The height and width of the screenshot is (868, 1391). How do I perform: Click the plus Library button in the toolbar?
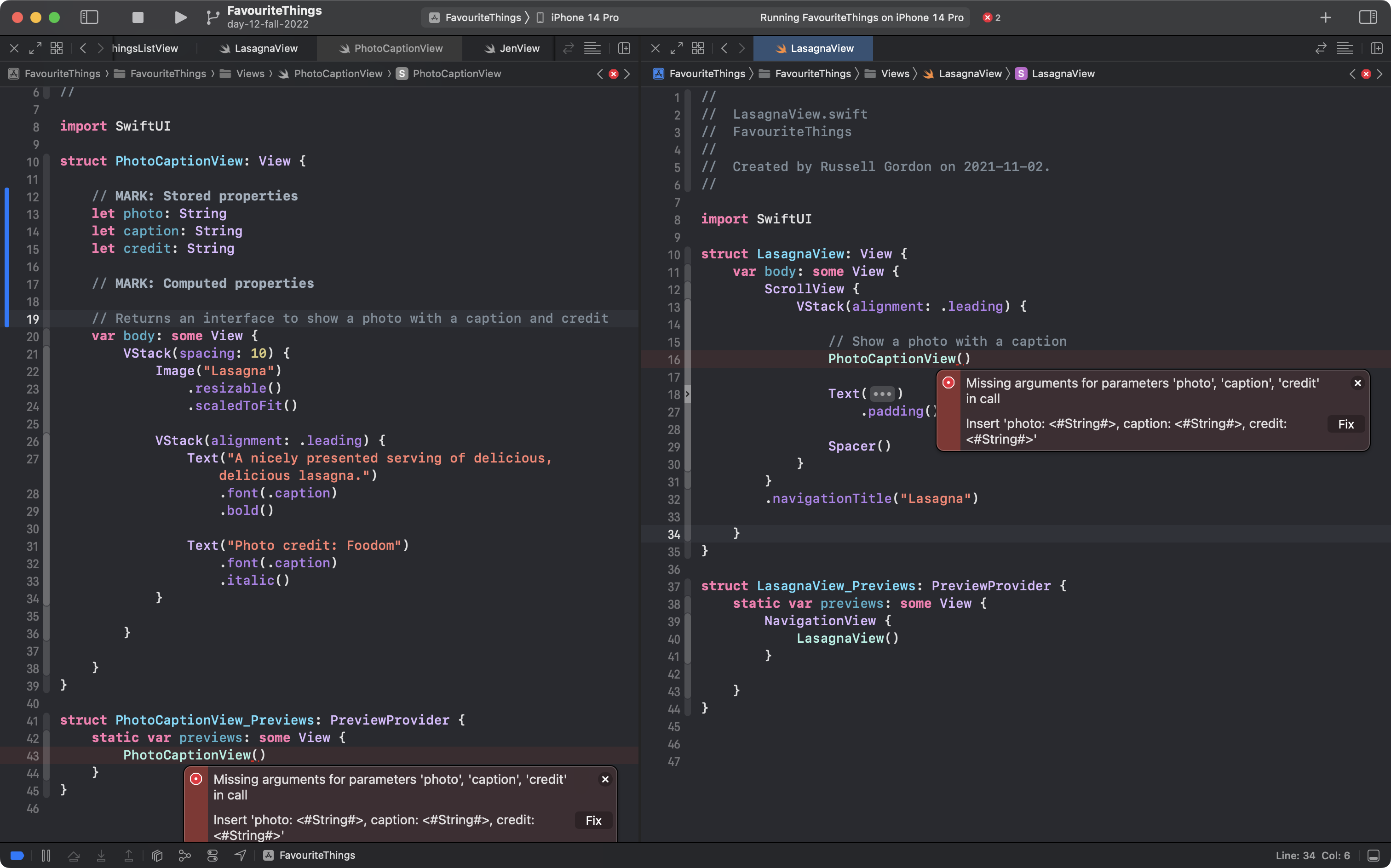1325,17
